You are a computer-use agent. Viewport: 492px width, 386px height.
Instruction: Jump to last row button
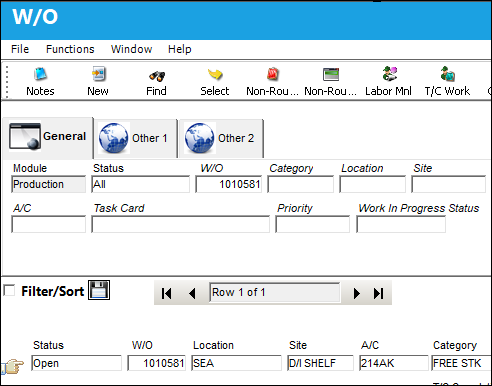point(378,293)
